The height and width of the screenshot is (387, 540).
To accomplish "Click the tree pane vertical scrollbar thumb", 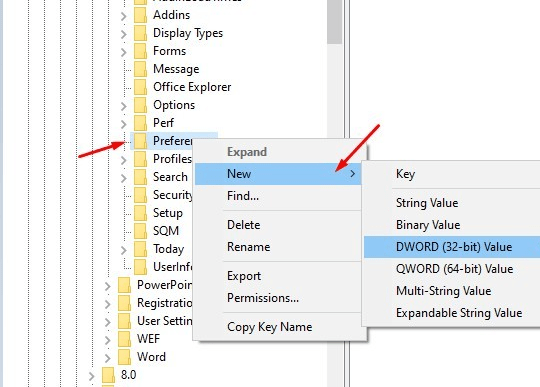I will click(334, 22).
